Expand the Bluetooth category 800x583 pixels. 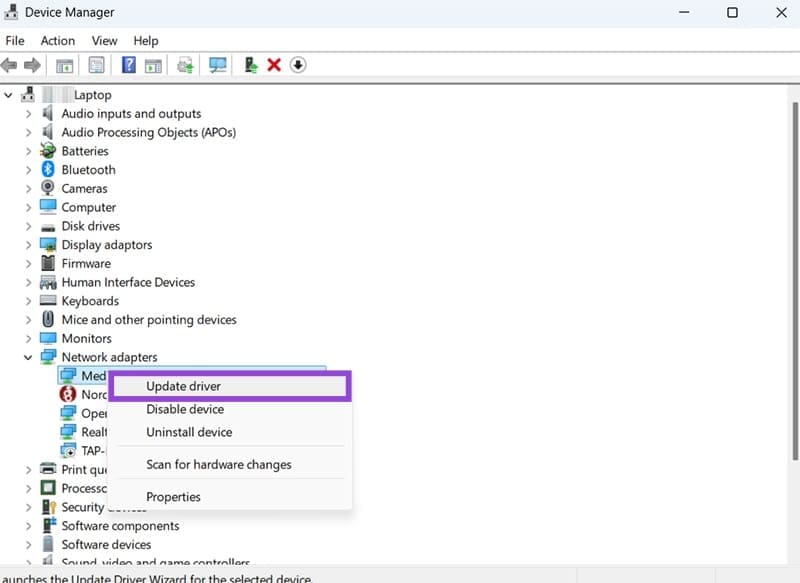[x=27, y=169]
